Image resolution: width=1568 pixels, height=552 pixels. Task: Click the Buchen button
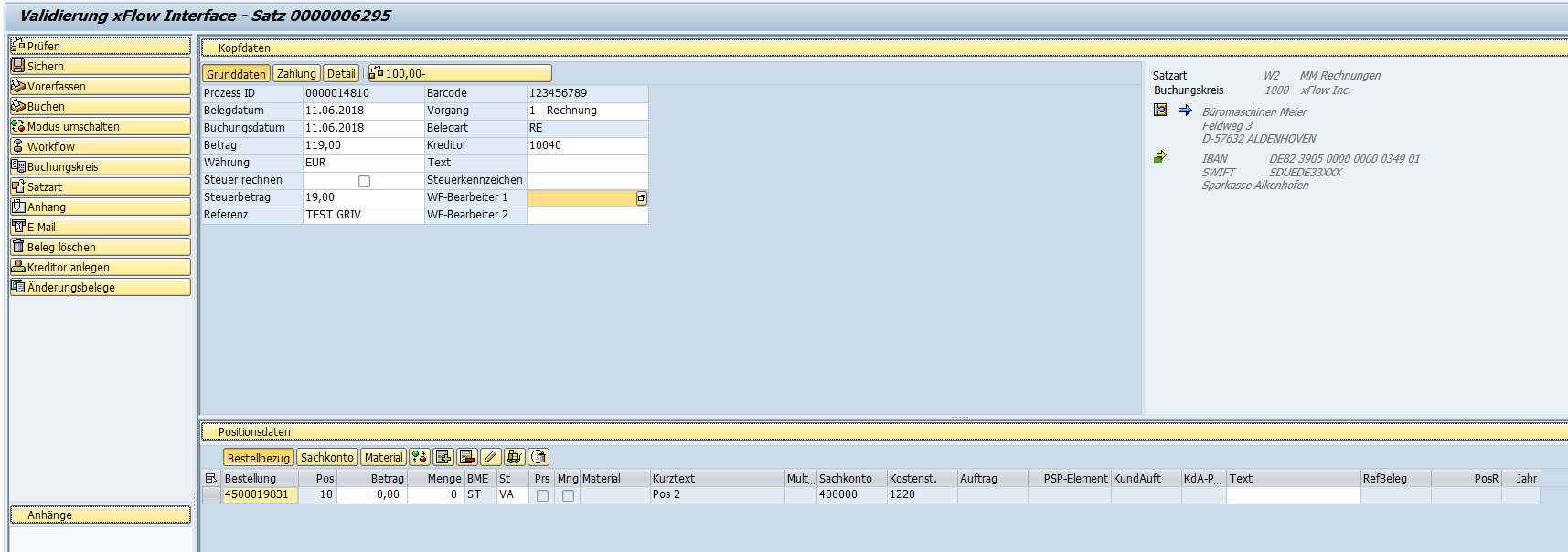pyautogui.click(x=101, y=106)
